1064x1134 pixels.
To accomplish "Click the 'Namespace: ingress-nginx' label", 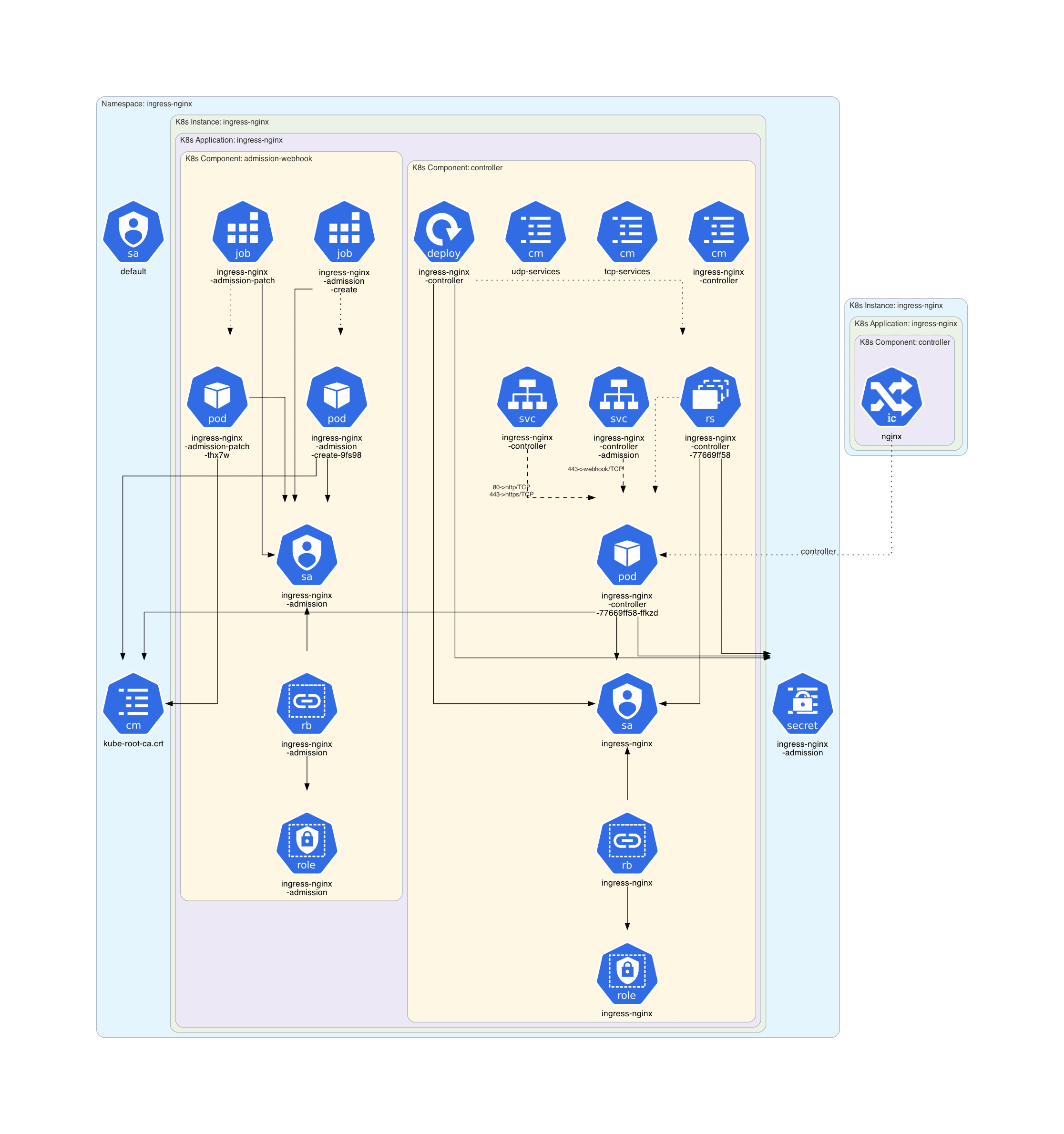I will click(146, 104).
